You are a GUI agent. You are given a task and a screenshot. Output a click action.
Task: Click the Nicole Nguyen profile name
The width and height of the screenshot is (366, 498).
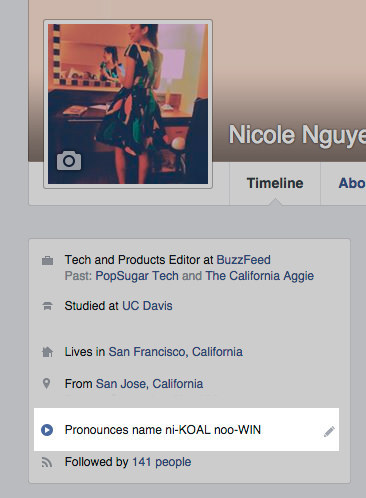tap(297, 135)
